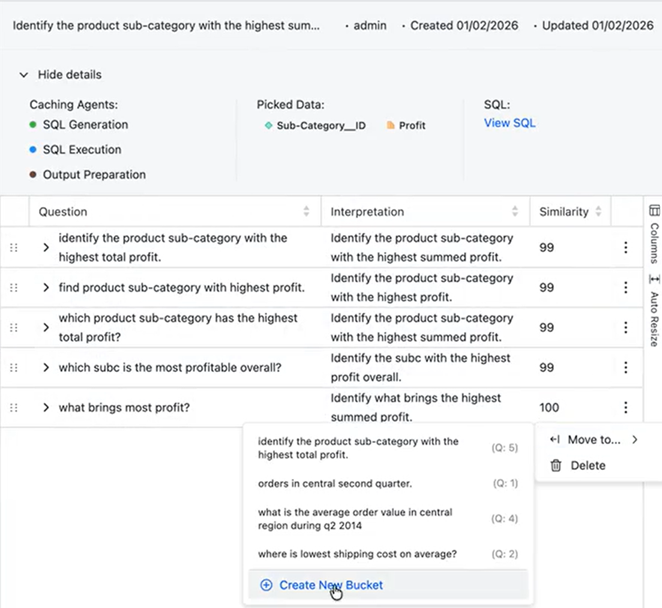
Task: Click Create New Bucket button
Action: point(321,585)
